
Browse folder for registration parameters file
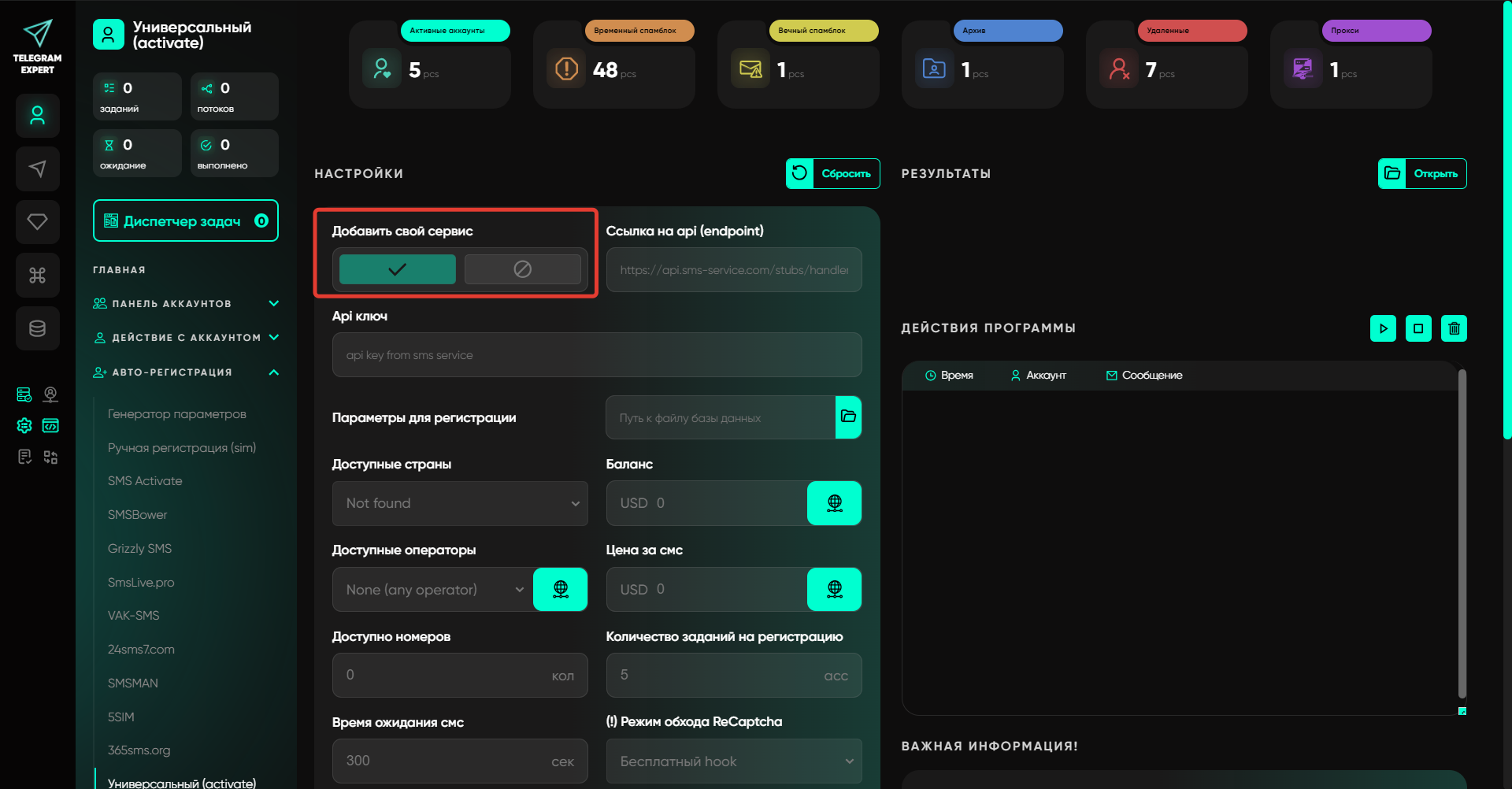click(x=848, y=417)
